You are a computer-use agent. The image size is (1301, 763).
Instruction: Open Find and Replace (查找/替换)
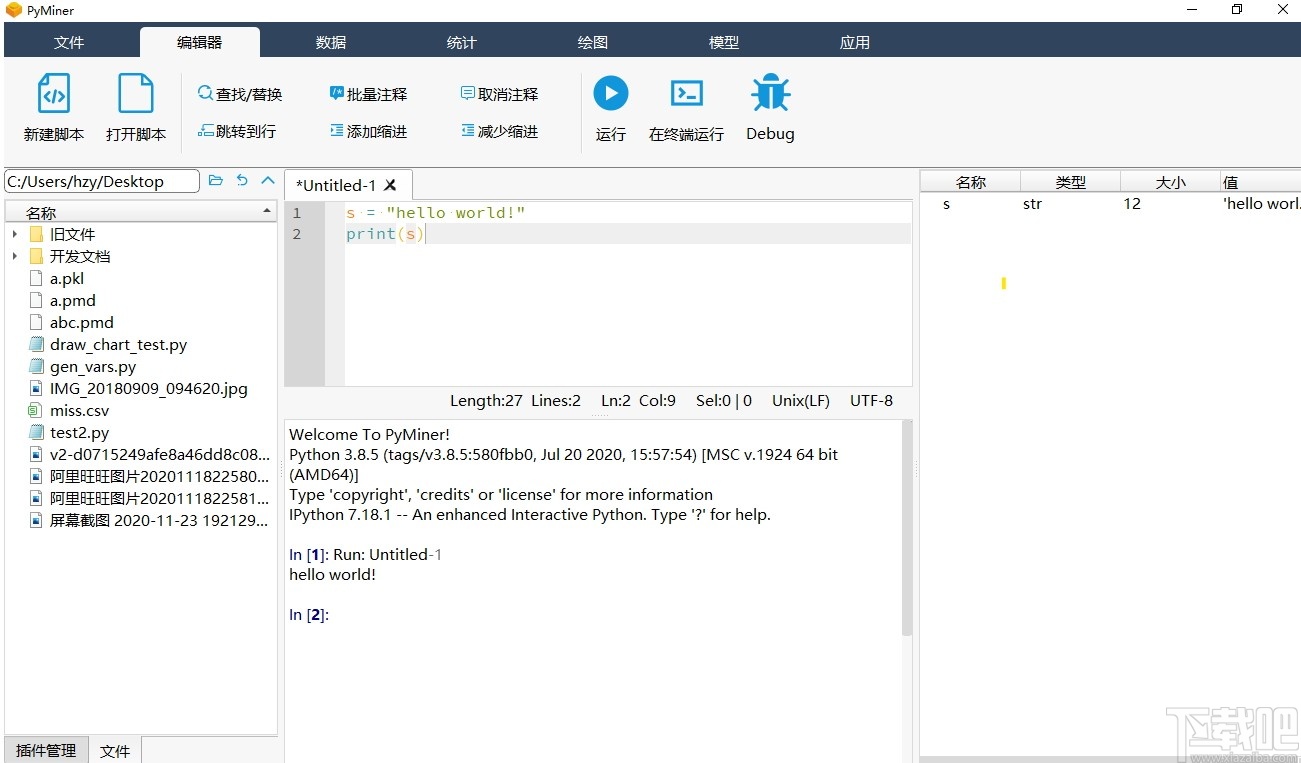[x=240, y=93]
